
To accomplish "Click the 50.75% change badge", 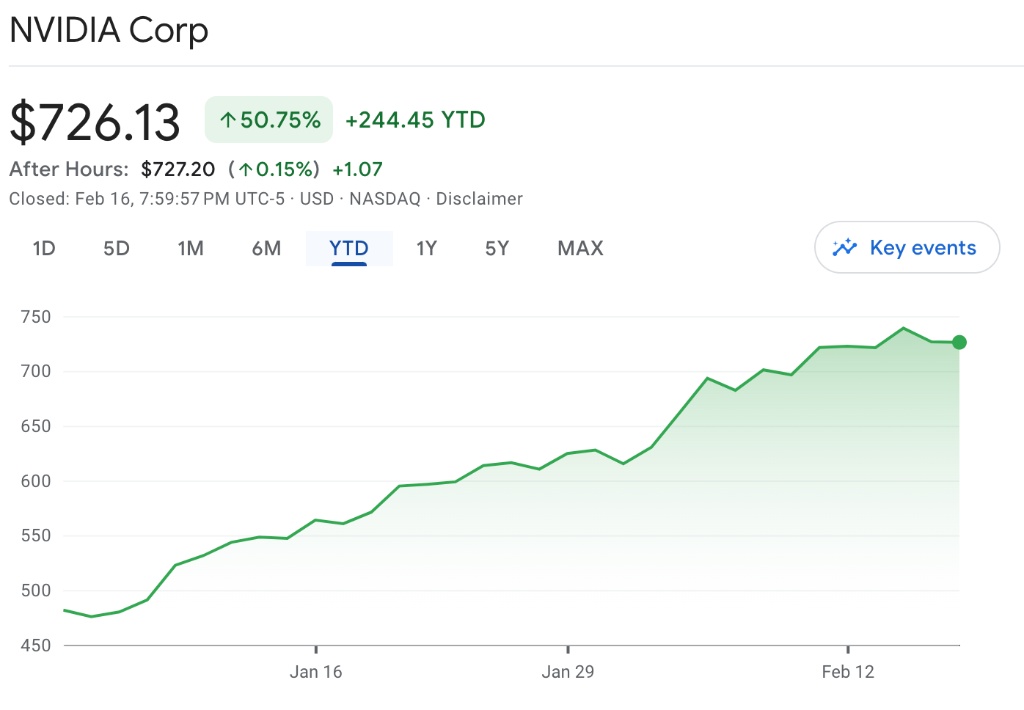I will [268, 121].
